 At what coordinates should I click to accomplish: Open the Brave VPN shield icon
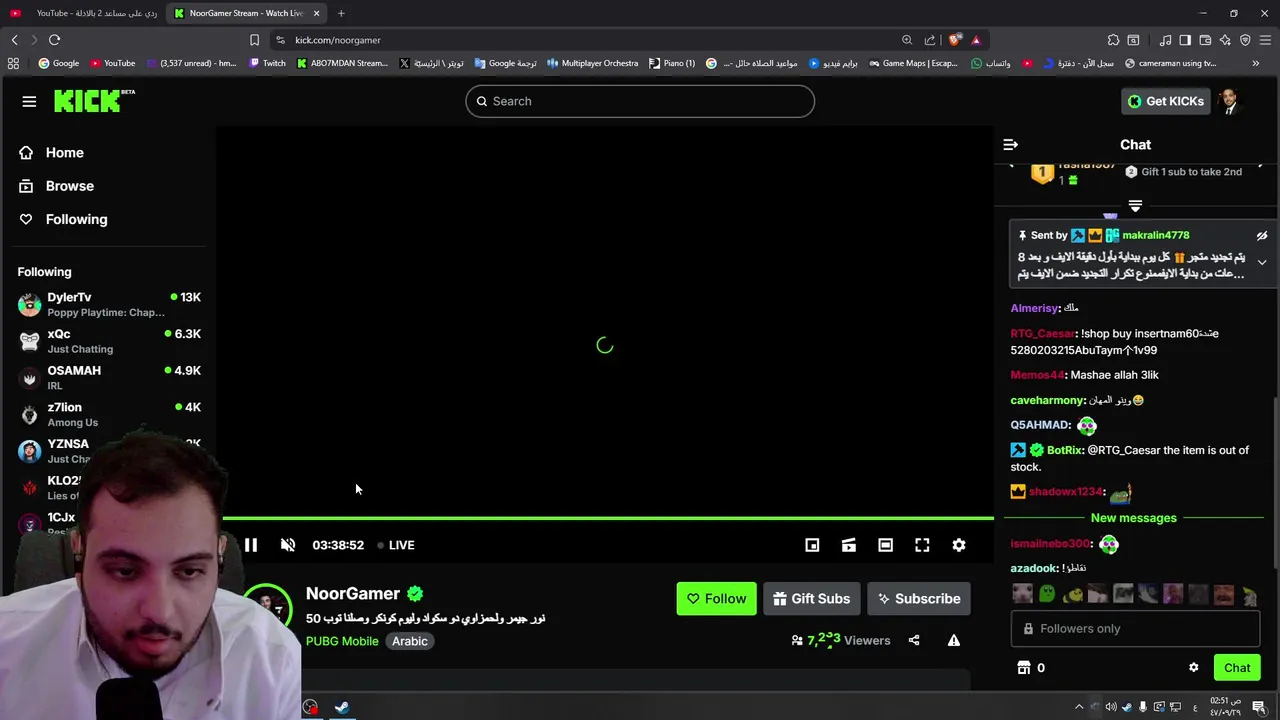[1245, 40]
